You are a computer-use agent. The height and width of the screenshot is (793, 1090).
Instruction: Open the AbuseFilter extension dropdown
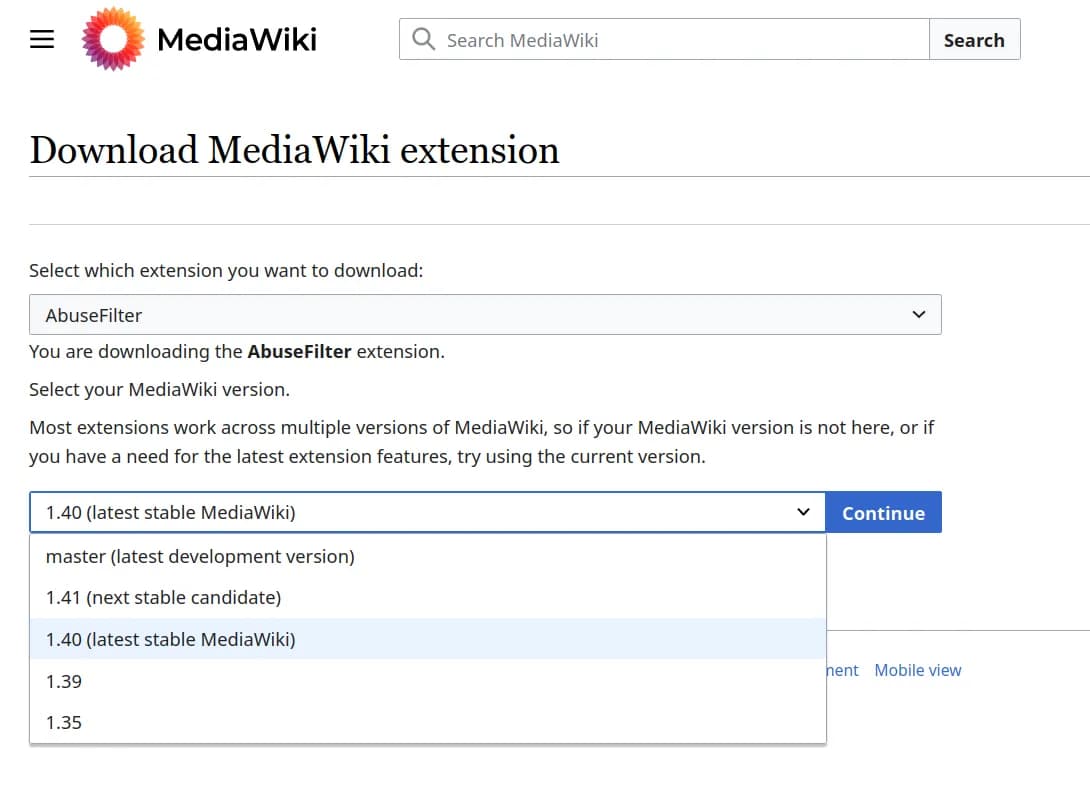coord(485,314)
